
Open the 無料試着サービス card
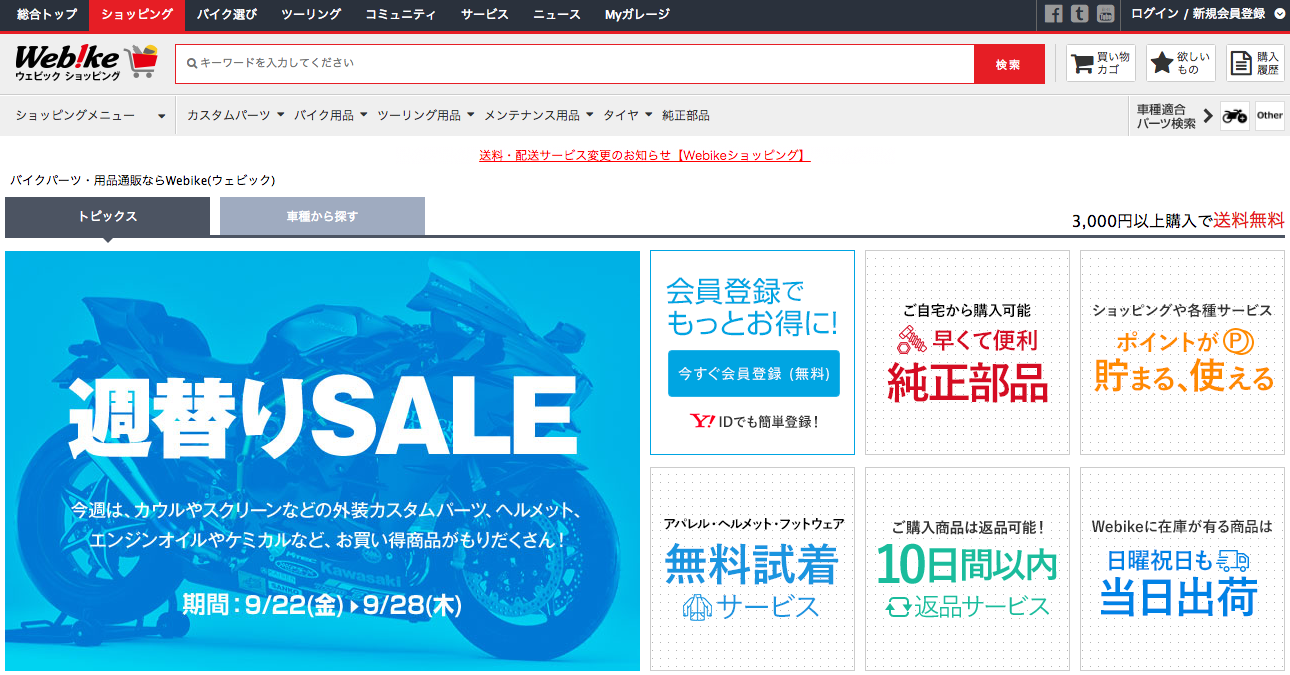[752, 568]
